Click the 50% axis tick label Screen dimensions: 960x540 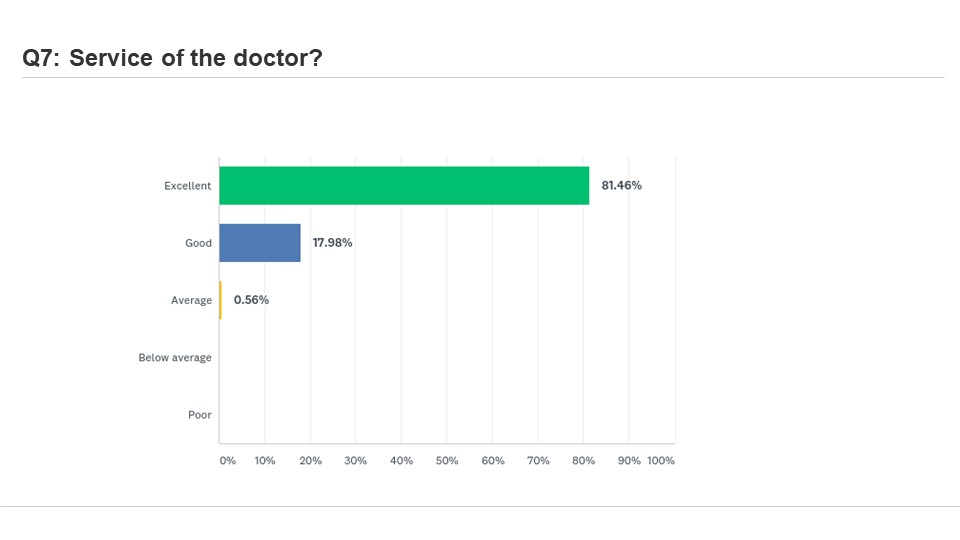[x=447, y=460]
